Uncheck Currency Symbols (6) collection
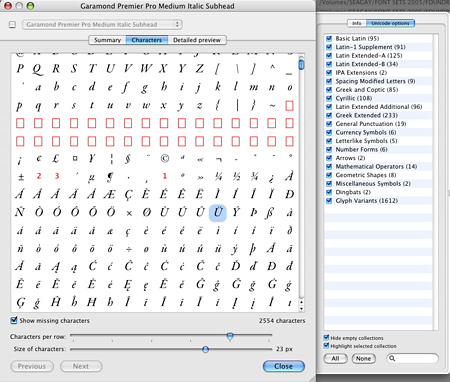 pos(329,132)
